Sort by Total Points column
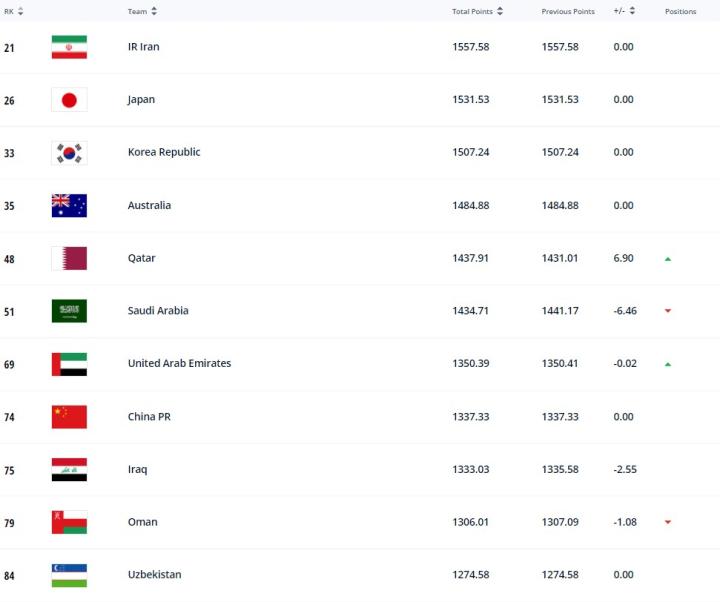 pyautogui.click(x=477, y=11)
